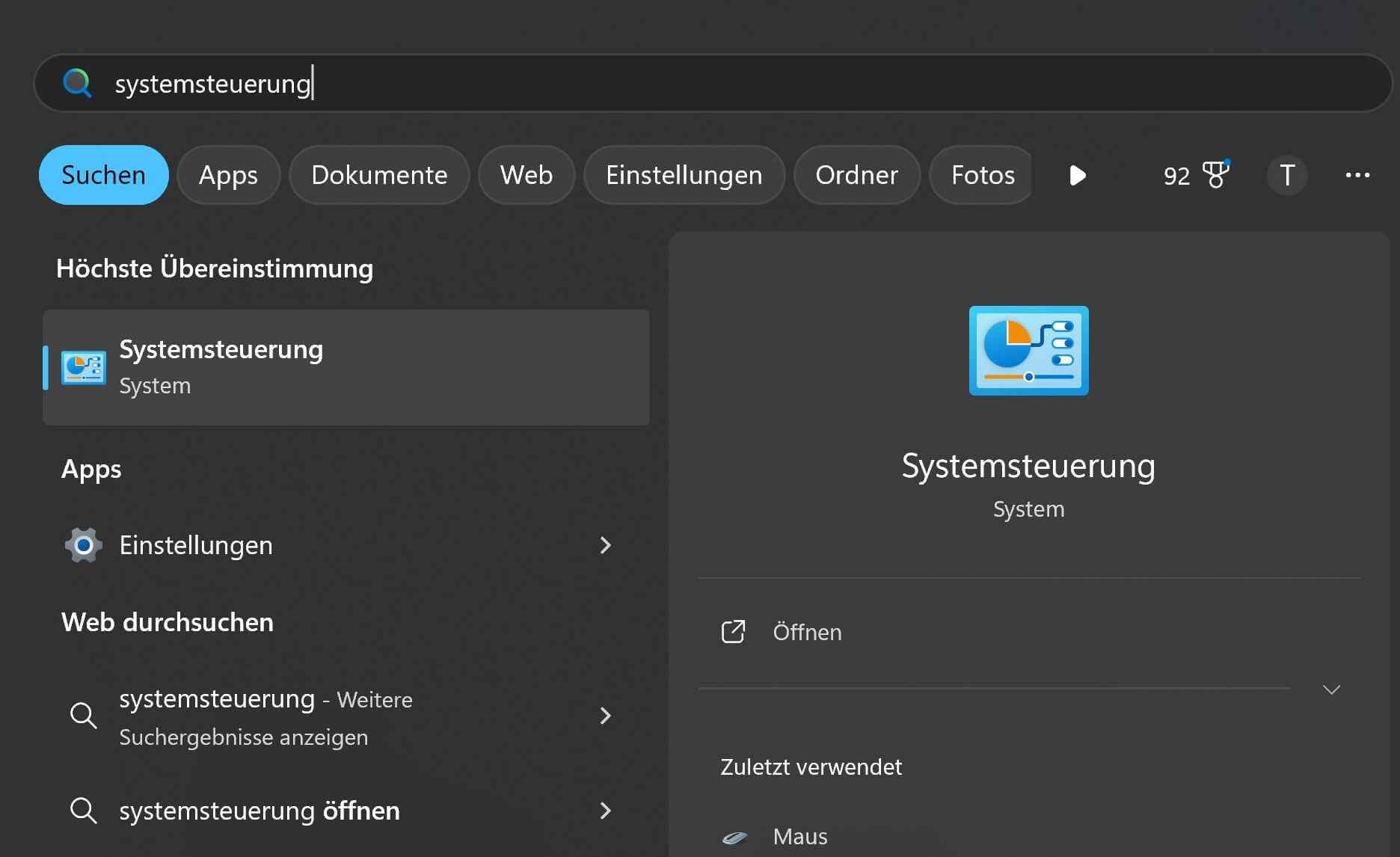Expand the Weitere Suchergebnisse arrow
Image resolution: width=1400 pixels, height=857 pixels.
tap(605, 716)
